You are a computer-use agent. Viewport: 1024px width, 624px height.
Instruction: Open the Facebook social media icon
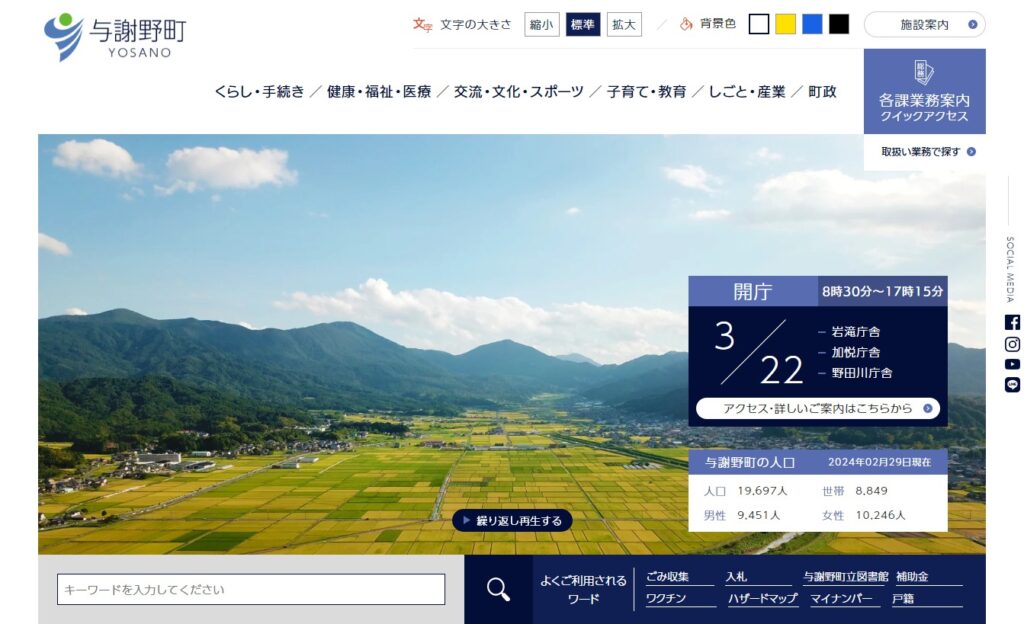click(x=1012, y=322)
